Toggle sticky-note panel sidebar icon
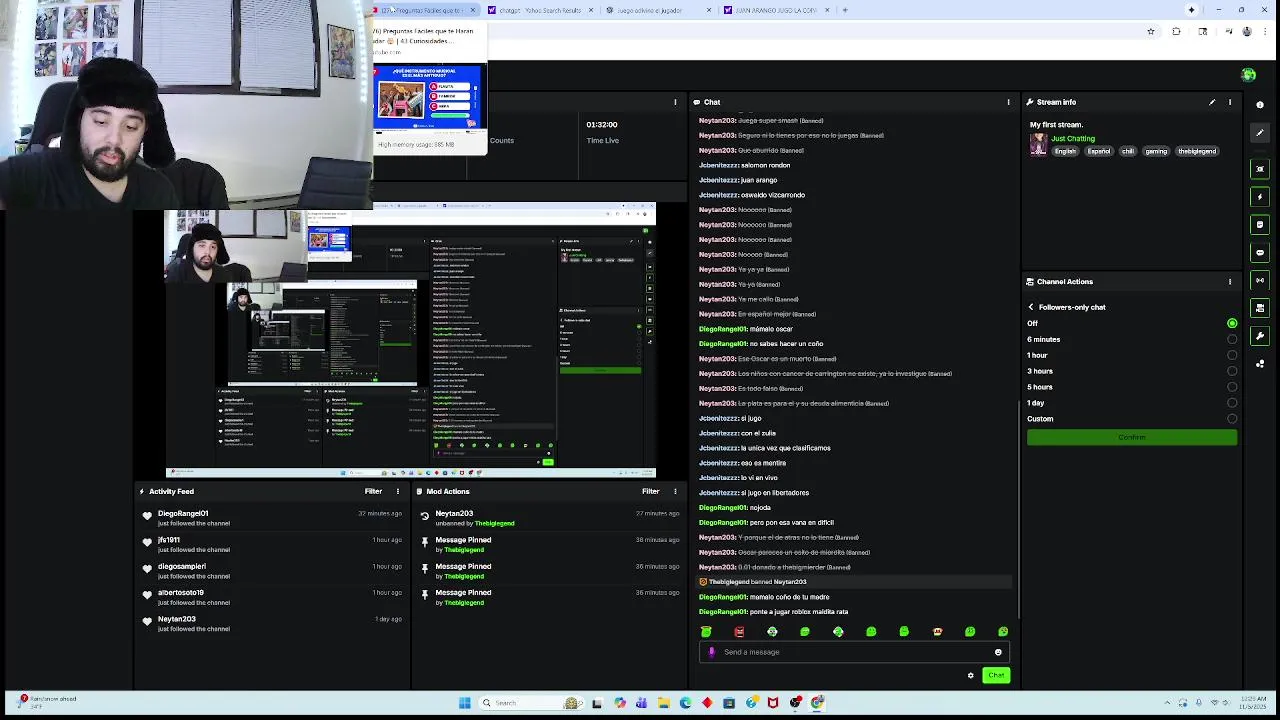1280x720 pixels. click(x=1260, y=225)
